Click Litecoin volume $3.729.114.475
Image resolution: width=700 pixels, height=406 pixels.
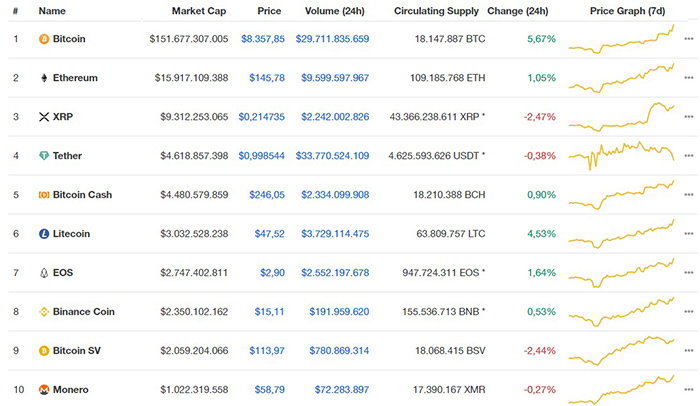tap(335, 234)
